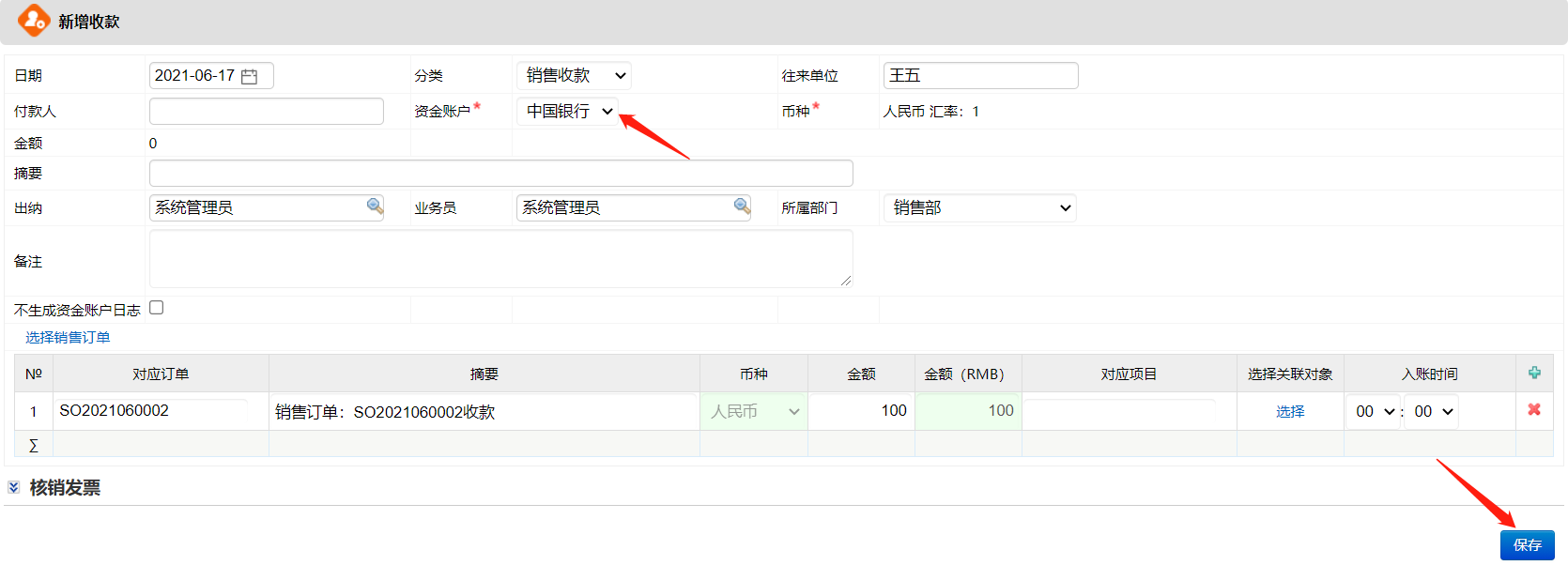Click the 金额 (RMB) cell showing 100
This screenshot has width=1568, height=565.
[x=968, y=411]
